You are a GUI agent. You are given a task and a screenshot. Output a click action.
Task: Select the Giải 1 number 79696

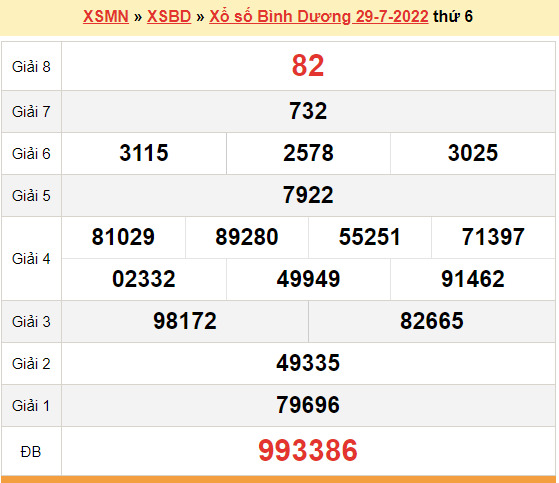pyautogui.click(x=308, y=405)
